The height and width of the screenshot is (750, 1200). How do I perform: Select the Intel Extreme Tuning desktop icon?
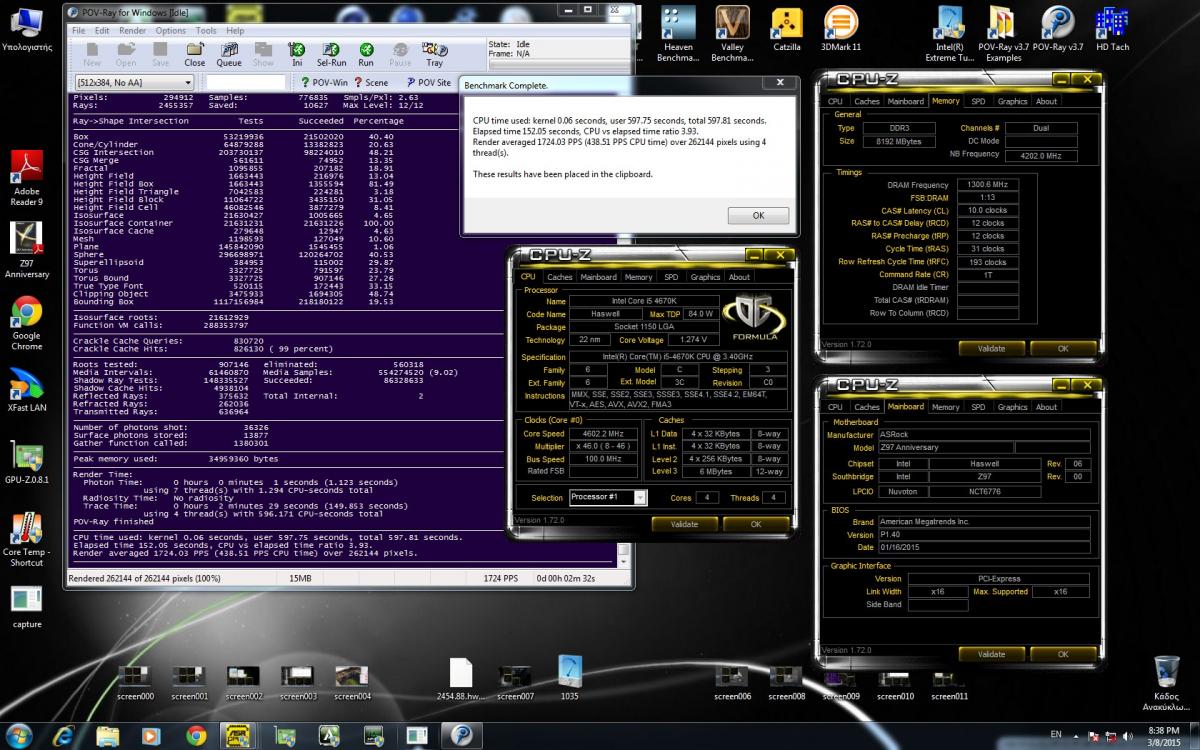949,34
